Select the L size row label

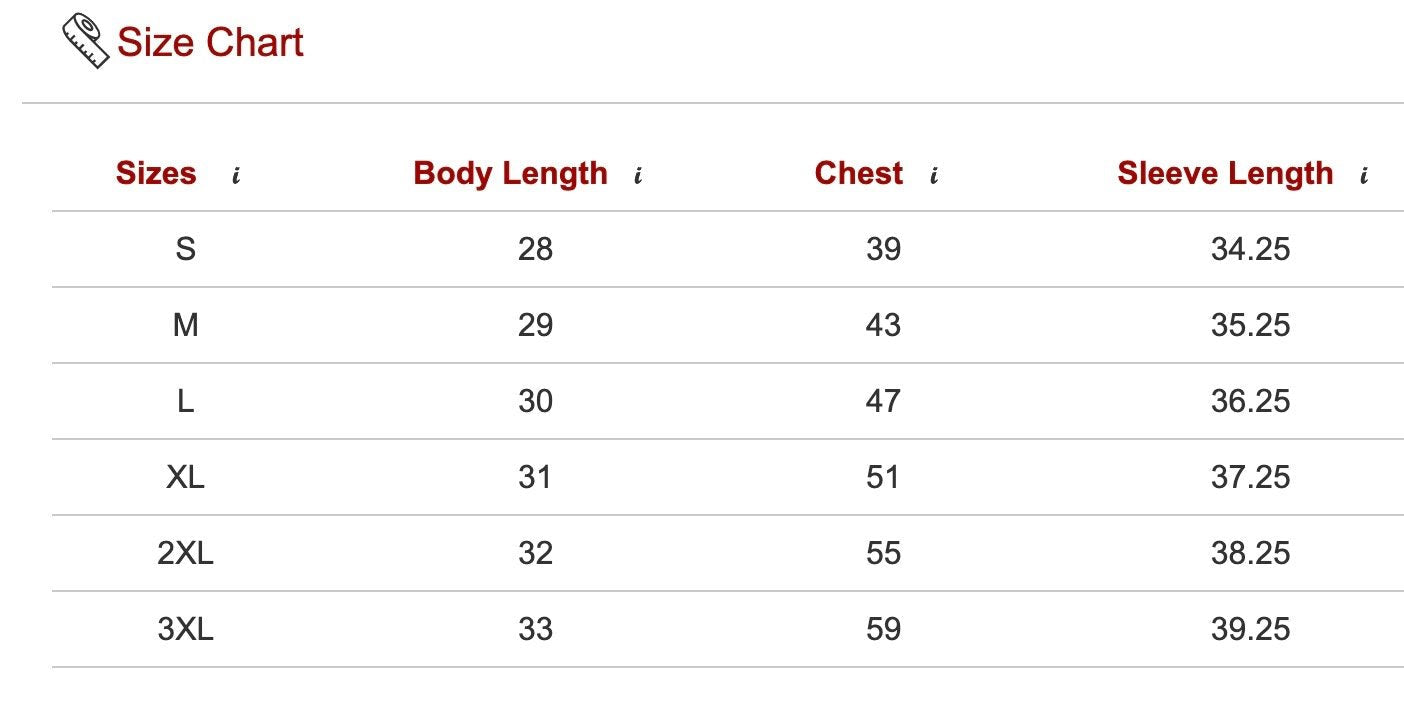[185, 401]
